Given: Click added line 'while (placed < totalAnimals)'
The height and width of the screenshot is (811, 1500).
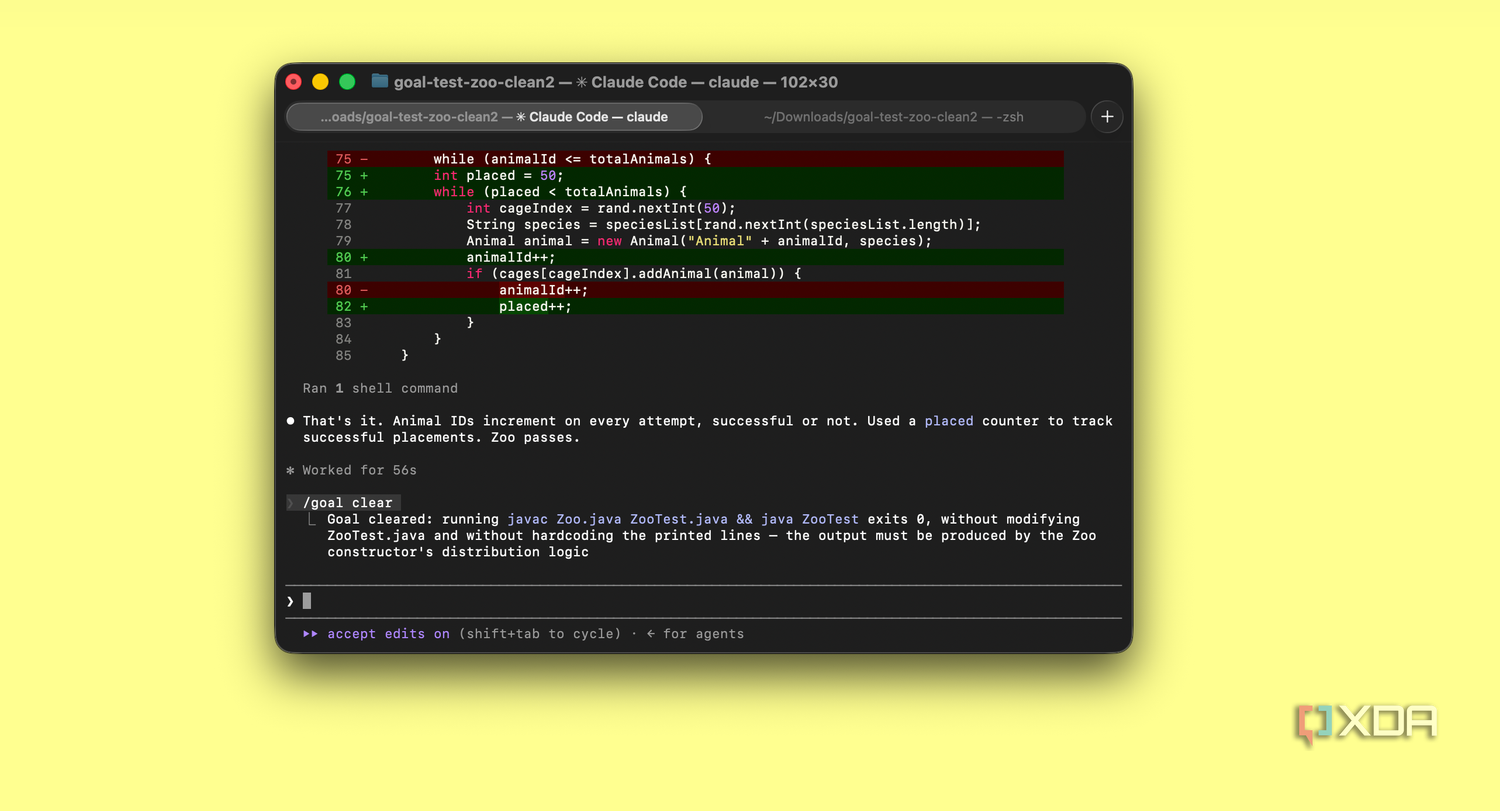Looking at the screenshot, I should (x=695, y=192).
